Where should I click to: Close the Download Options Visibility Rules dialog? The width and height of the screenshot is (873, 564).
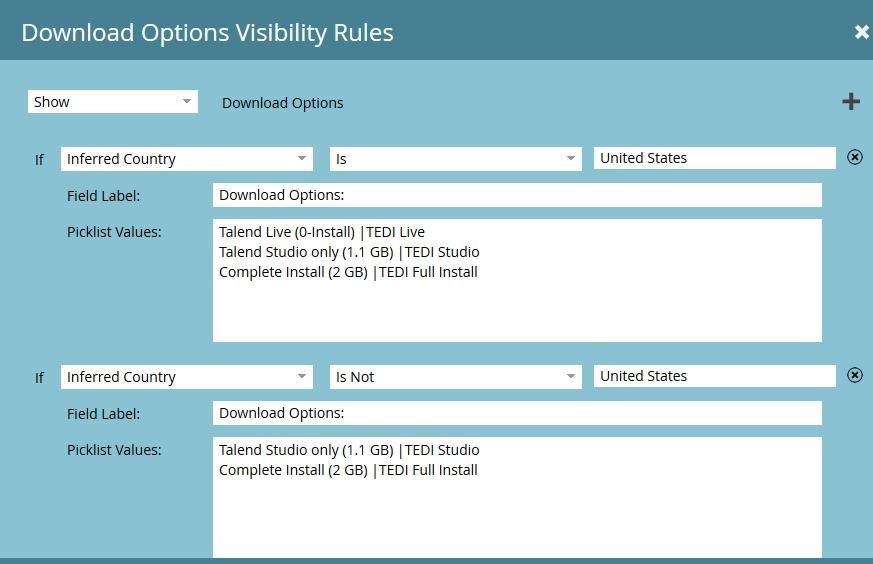coord(861,32)
